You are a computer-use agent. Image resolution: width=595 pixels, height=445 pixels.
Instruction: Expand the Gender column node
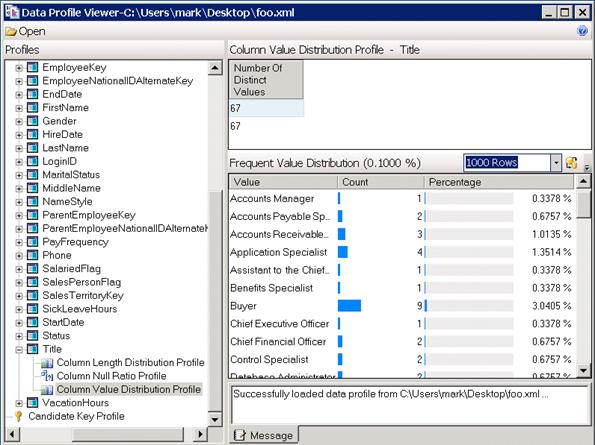click(x=19, y=121)
